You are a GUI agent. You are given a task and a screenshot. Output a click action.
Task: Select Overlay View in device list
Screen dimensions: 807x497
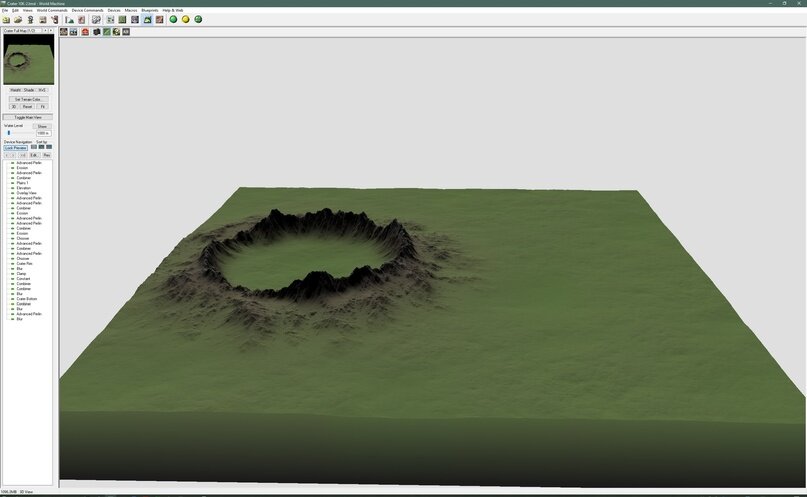click(x=26, y=193)
